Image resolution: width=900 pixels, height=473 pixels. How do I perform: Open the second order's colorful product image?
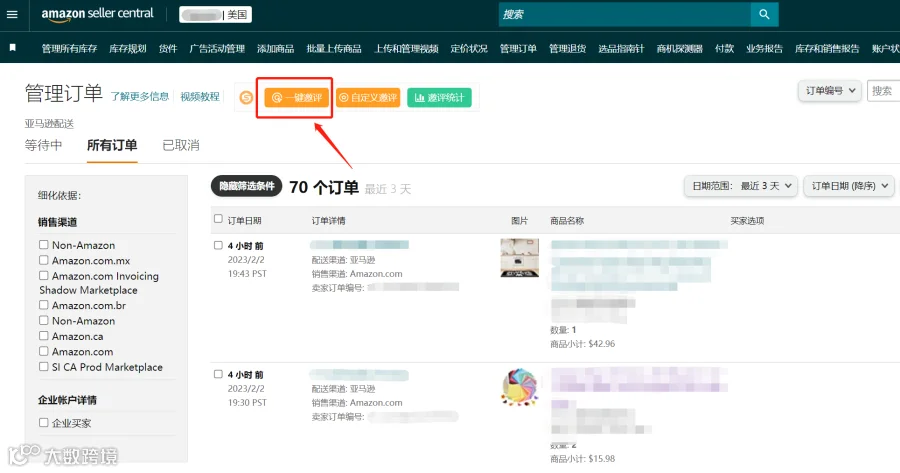click(x=519, y=387)
